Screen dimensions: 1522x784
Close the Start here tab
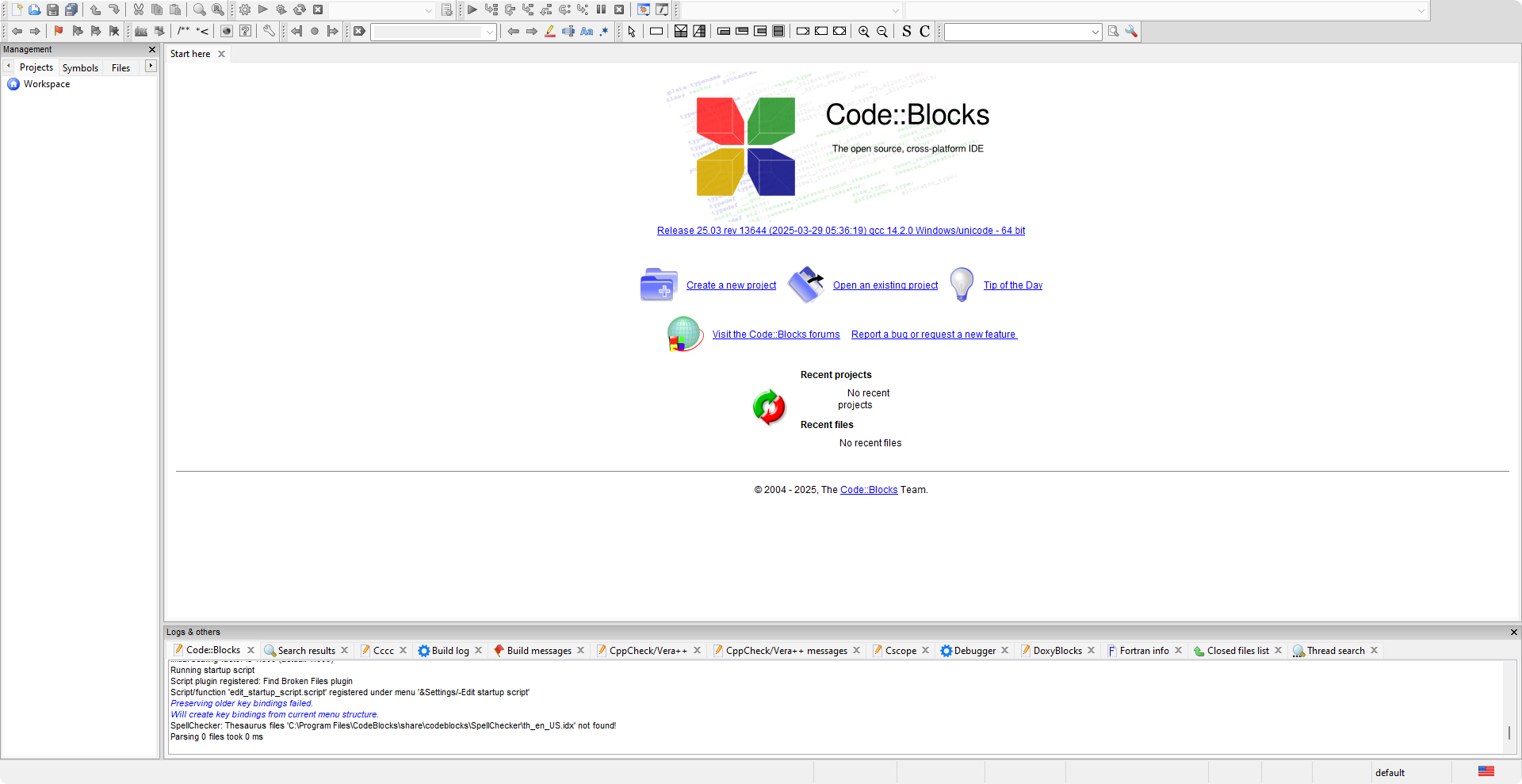point(221,54)
